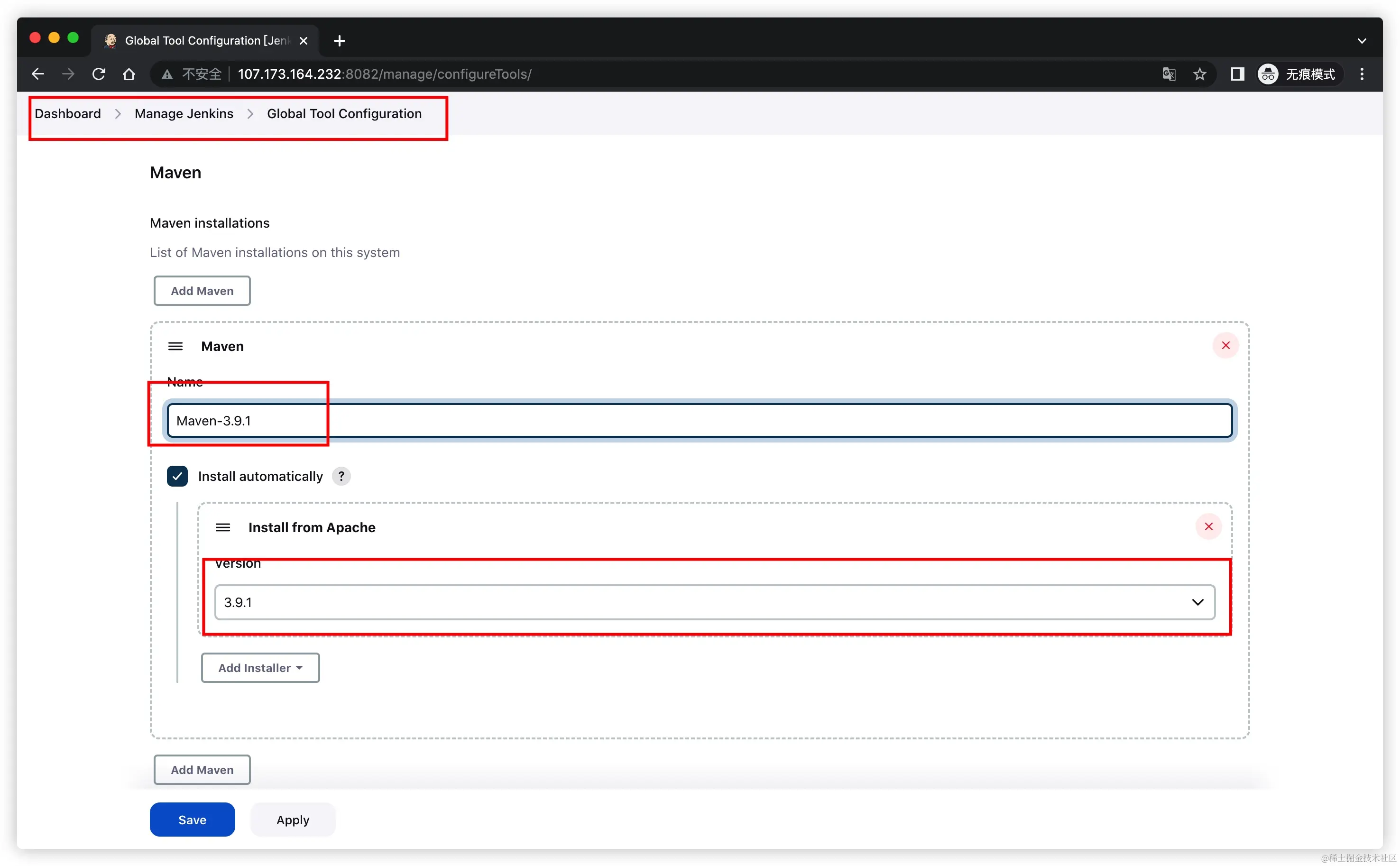Screen dimensions: 1400x866
Task: Click the Maven section heading
Action: 175,173
